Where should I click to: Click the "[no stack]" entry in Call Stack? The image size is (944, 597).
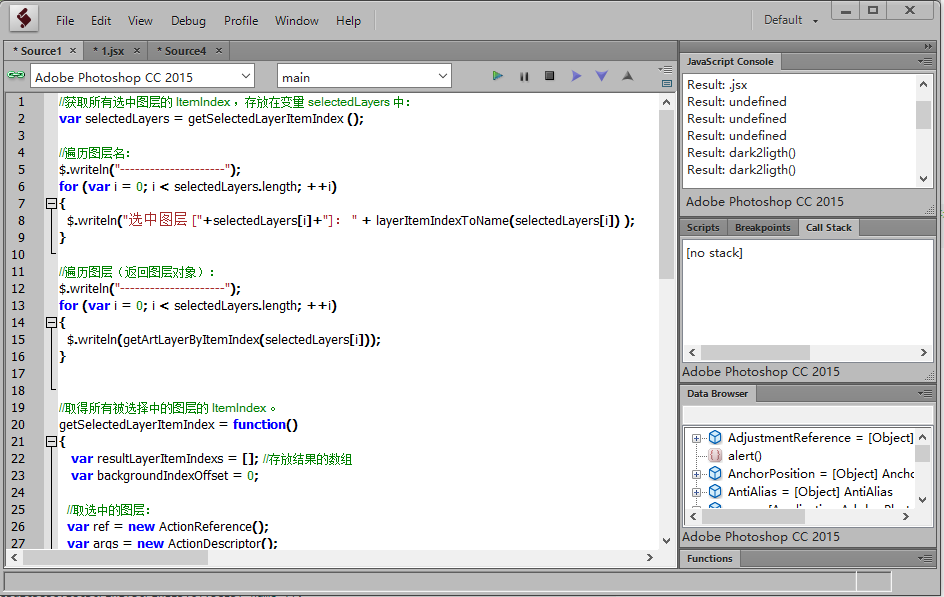714,253
